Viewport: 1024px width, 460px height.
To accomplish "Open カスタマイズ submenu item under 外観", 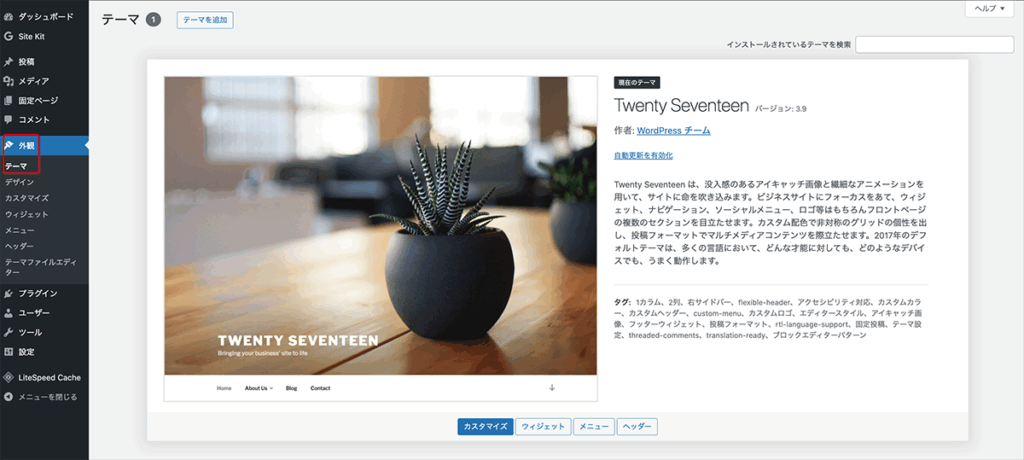I will tap(24, 198).
